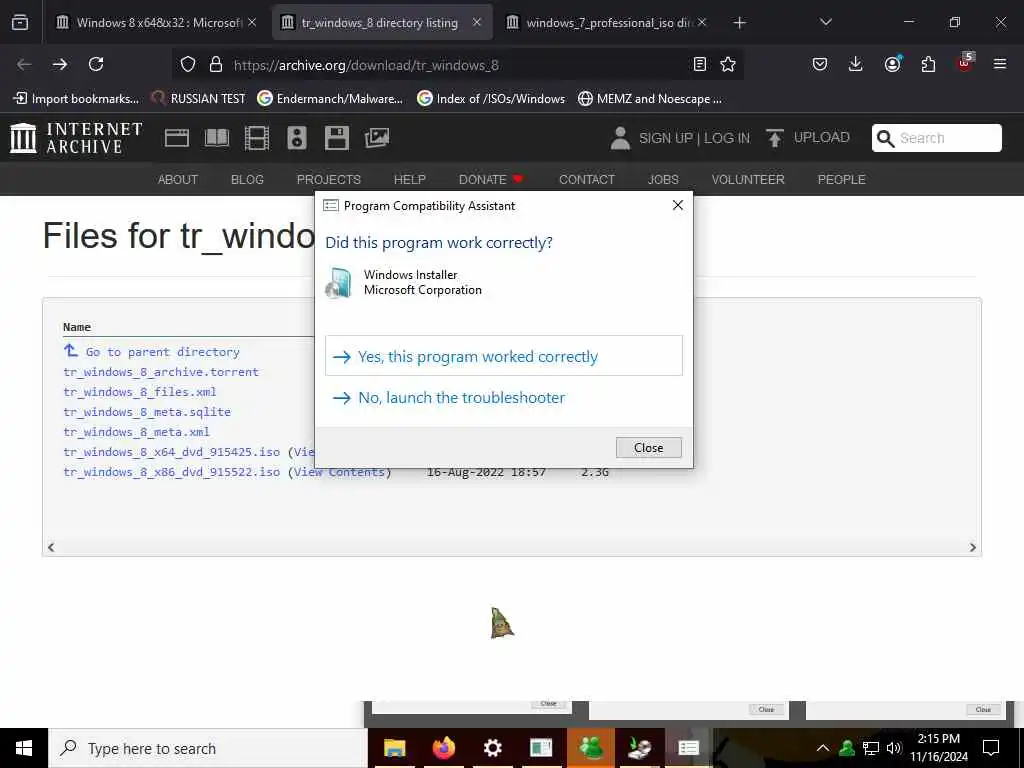Screen dimensions: 1024x768
Task: Go forward with the browser forward arrow
Action: [x=60, y=64]
